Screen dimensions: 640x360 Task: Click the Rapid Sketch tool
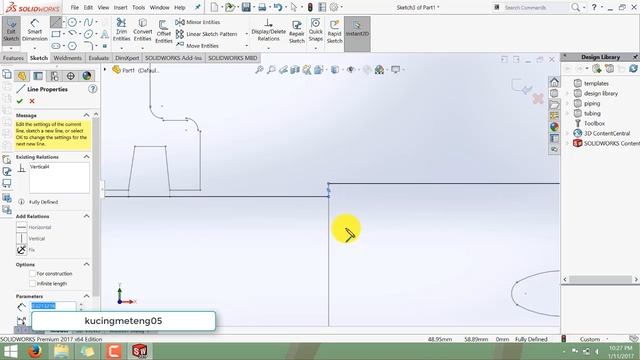[334, 31]
